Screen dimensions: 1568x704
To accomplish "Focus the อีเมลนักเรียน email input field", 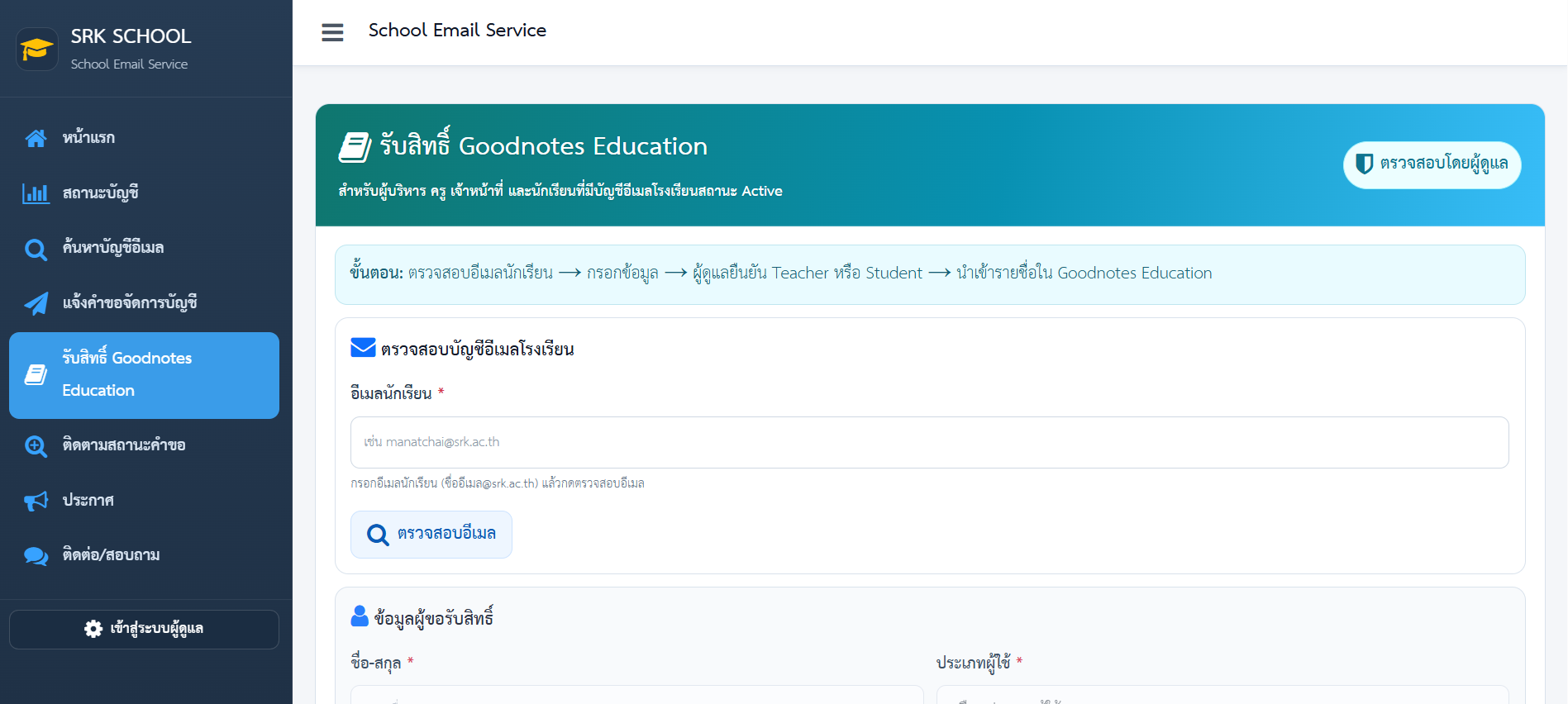I will click(930, 442).
